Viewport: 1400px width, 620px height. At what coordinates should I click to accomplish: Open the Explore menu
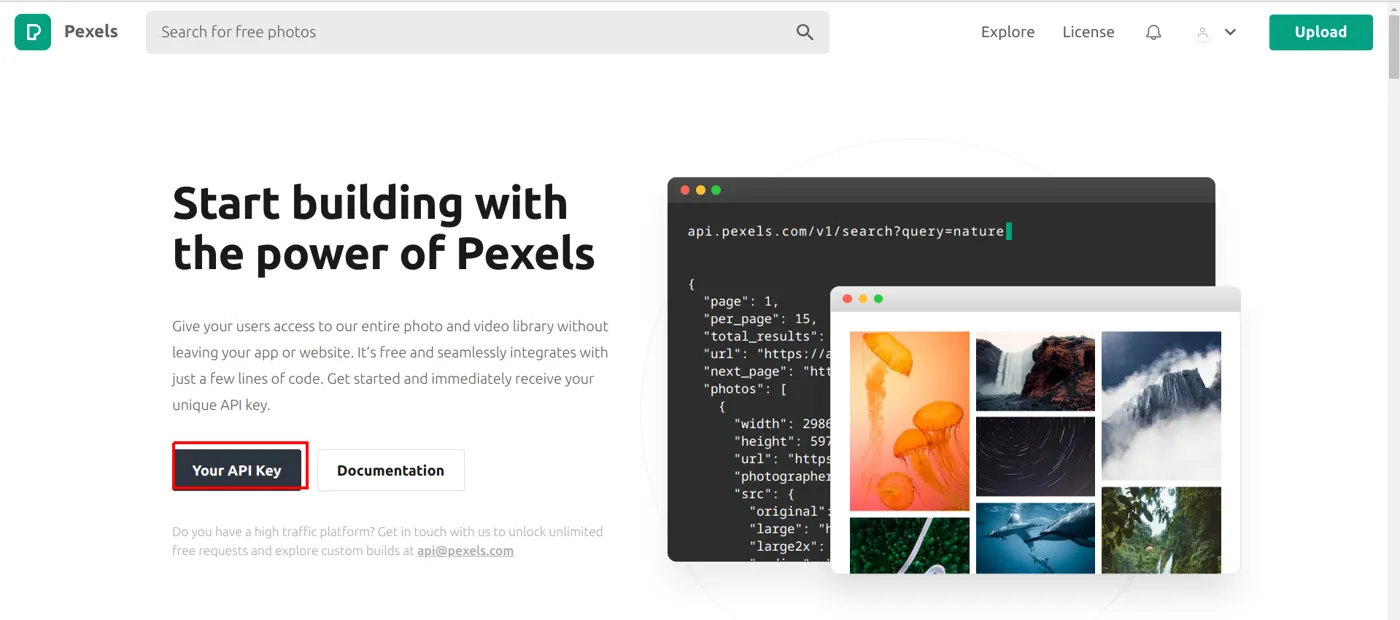1007,32
